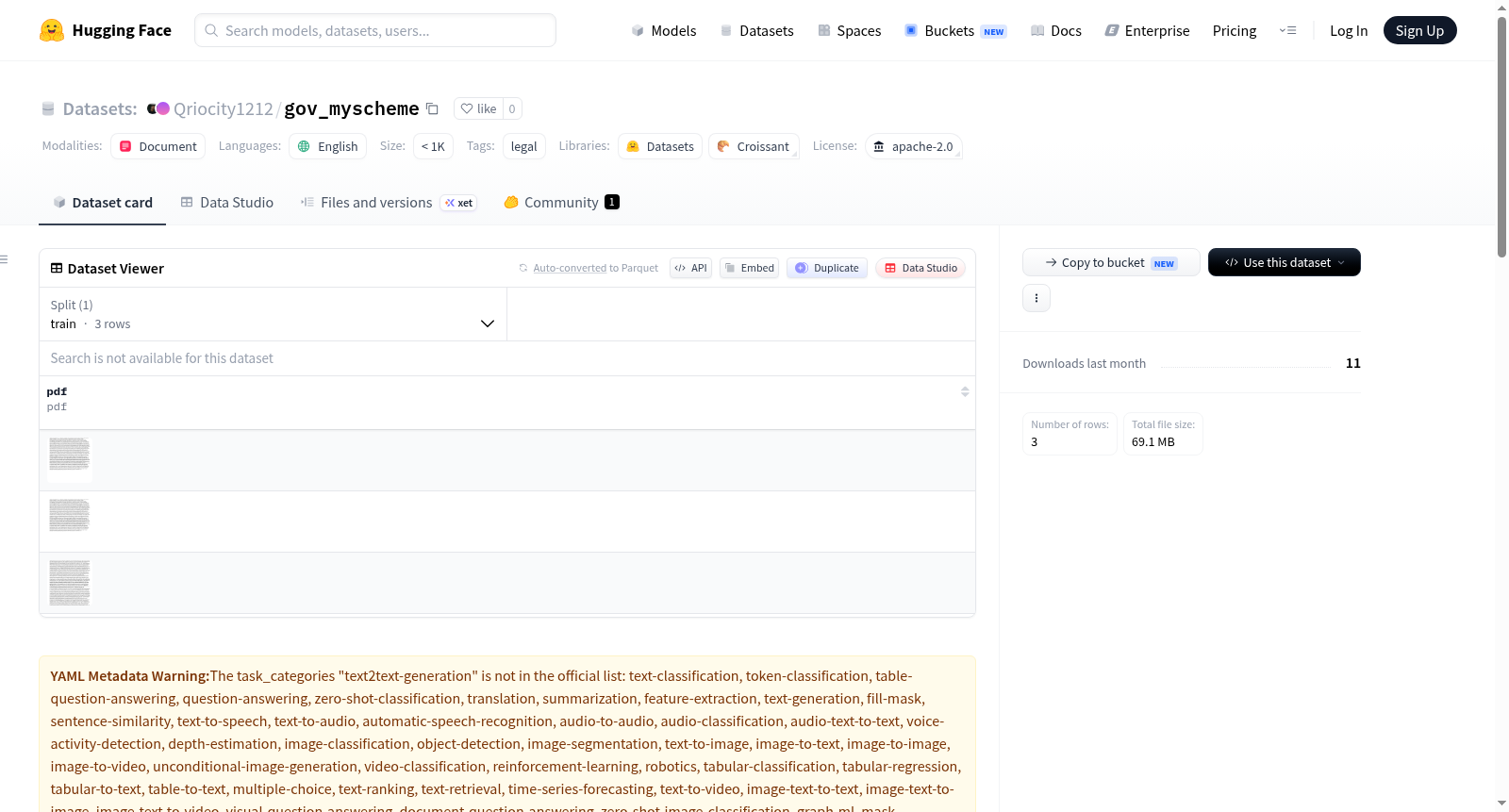The image size is (1509, 812).
Task: Click the Dataset Viewer heading
Action: point(108,269)
